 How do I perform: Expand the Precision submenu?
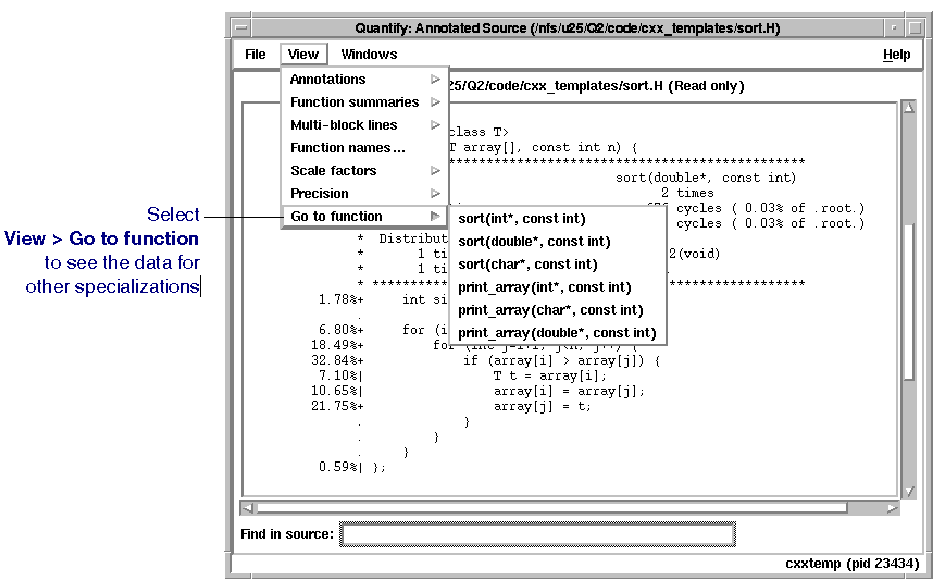[365, 194]
